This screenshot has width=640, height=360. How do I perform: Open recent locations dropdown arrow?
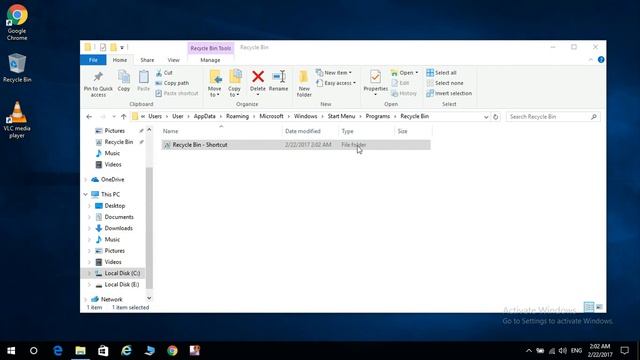114,117
